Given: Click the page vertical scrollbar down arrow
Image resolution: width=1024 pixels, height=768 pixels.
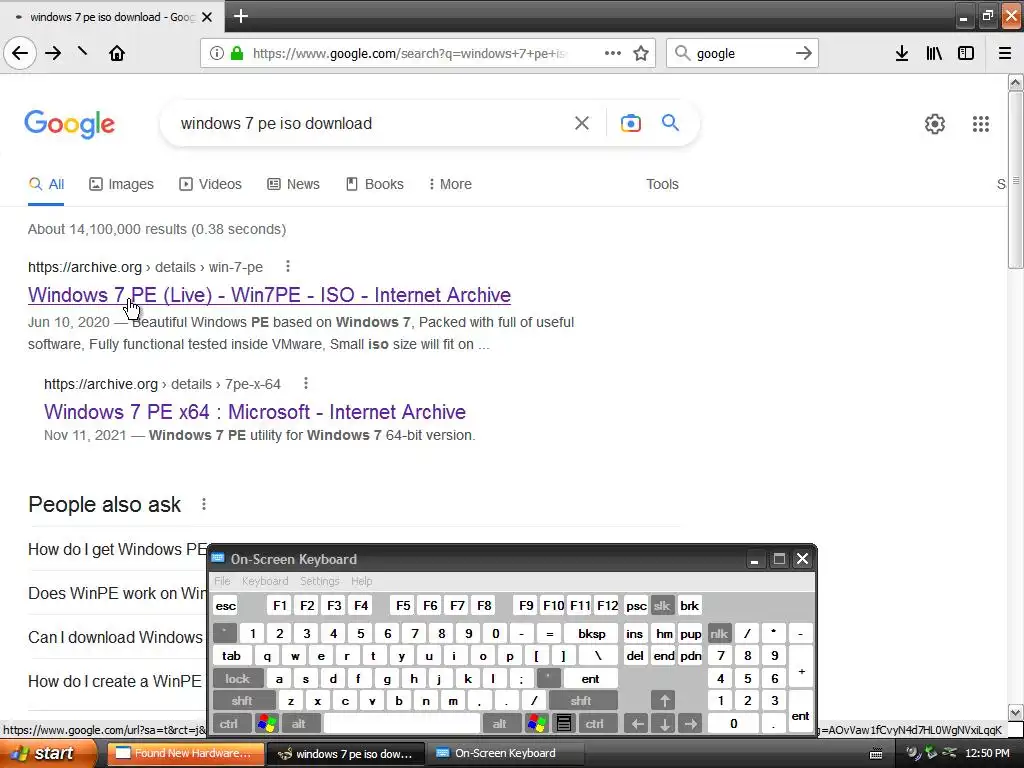Looking at the screenshot, I should [x=1015, y=712].
